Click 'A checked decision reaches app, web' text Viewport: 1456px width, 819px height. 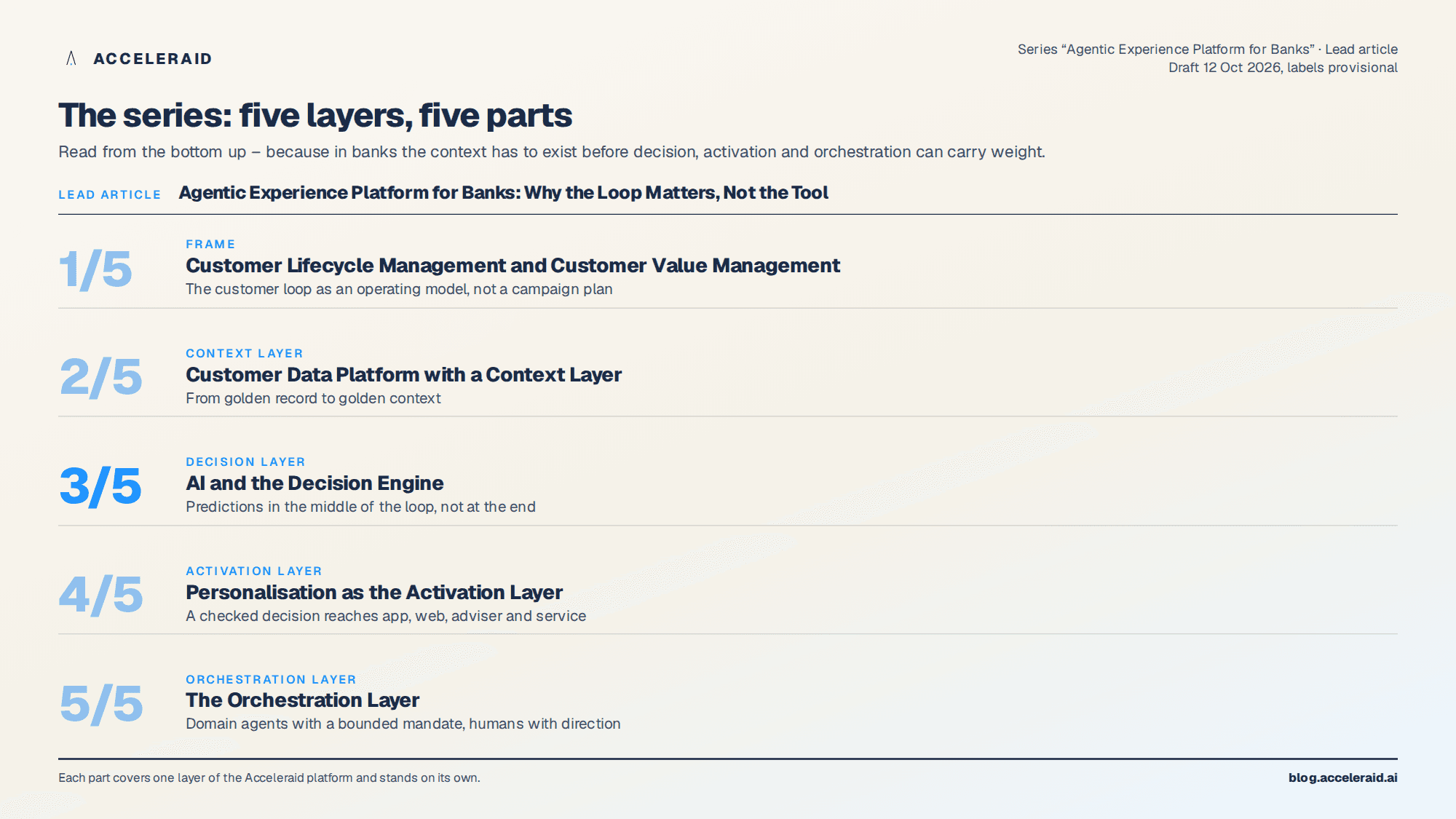coord(386,616)
